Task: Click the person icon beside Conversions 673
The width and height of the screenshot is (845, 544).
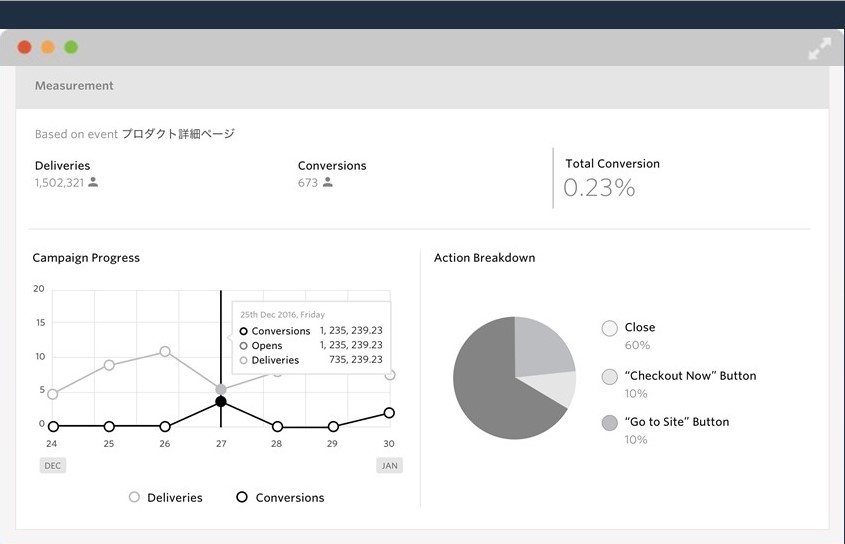Action: pos(328,183)
